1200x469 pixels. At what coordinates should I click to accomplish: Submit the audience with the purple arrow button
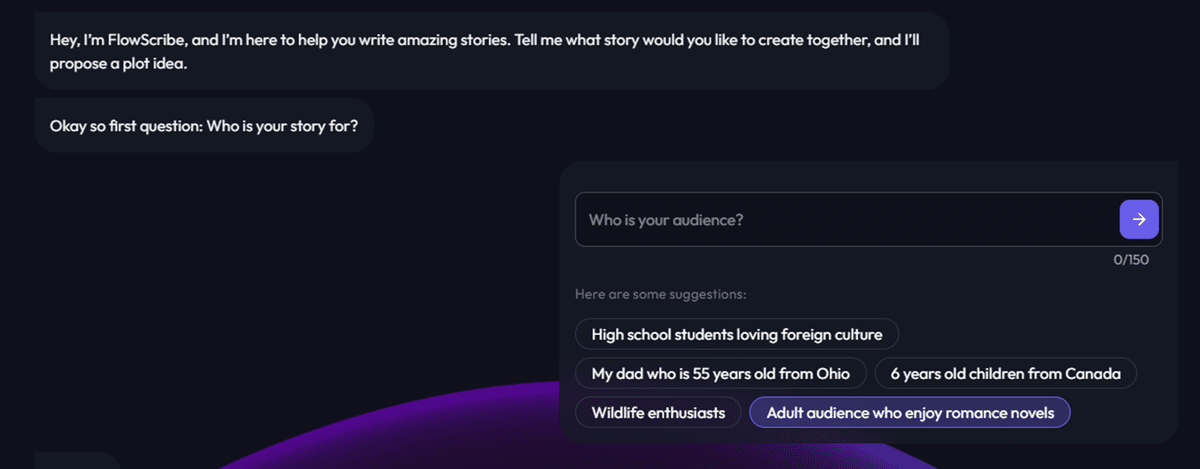click(1139, 219)
